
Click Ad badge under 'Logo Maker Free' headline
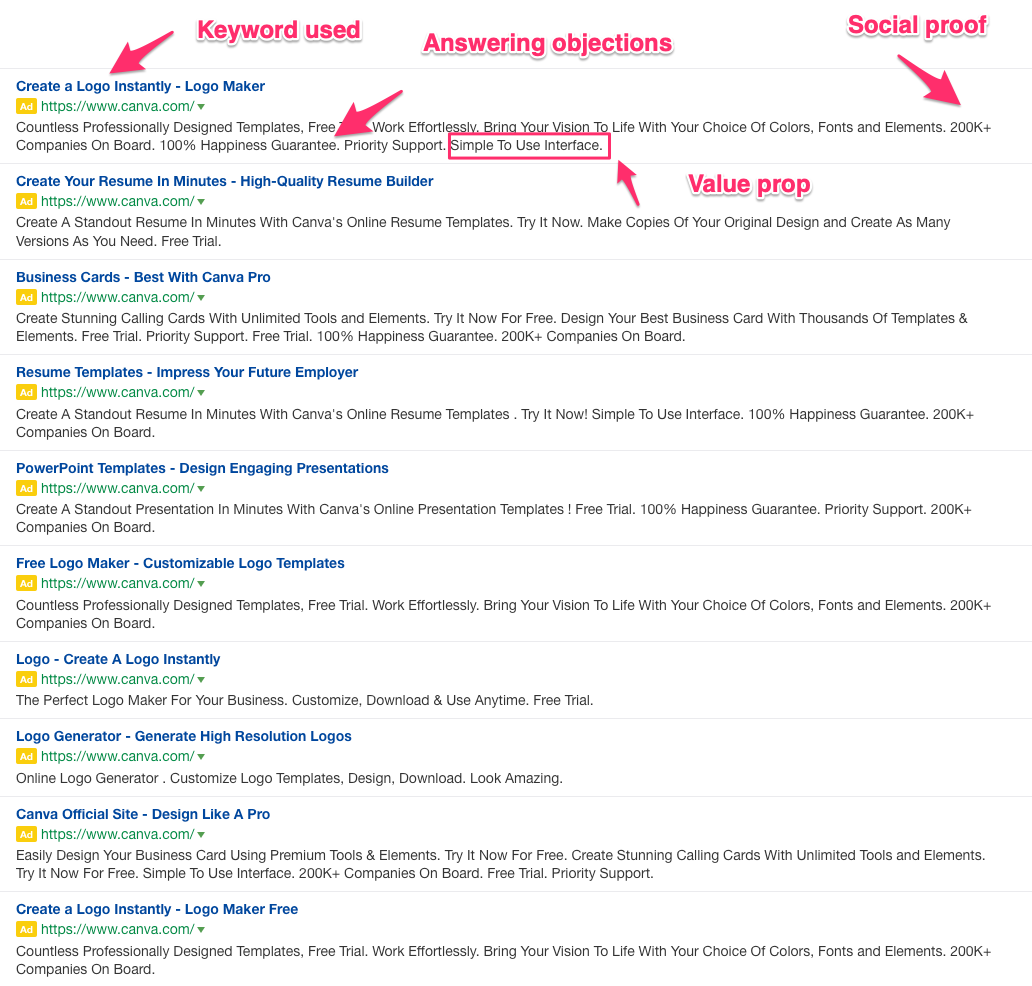(26, 929)
